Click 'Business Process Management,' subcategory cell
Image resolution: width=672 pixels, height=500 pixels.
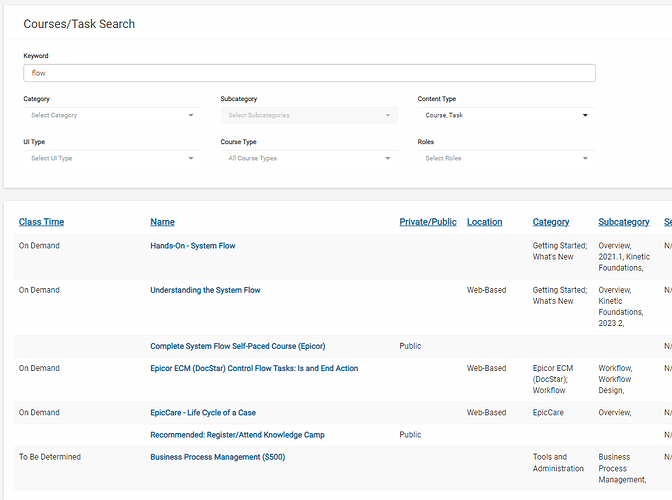click(622, 468)
